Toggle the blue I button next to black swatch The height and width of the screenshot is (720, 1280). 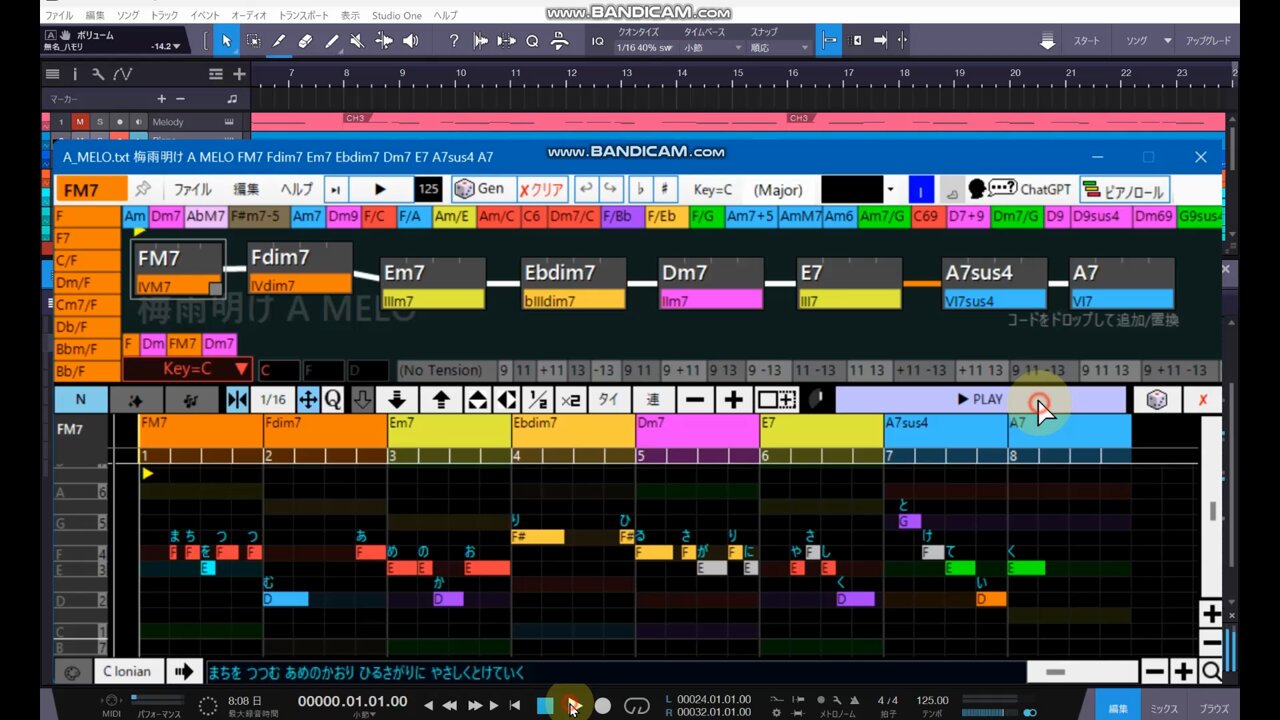coord(921,189)
